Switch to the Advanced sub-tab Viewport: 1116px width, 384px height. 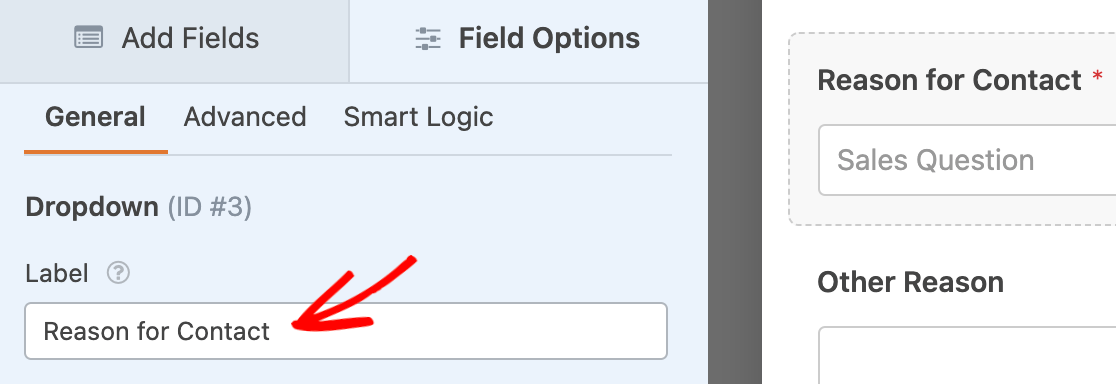pos(245,117)
